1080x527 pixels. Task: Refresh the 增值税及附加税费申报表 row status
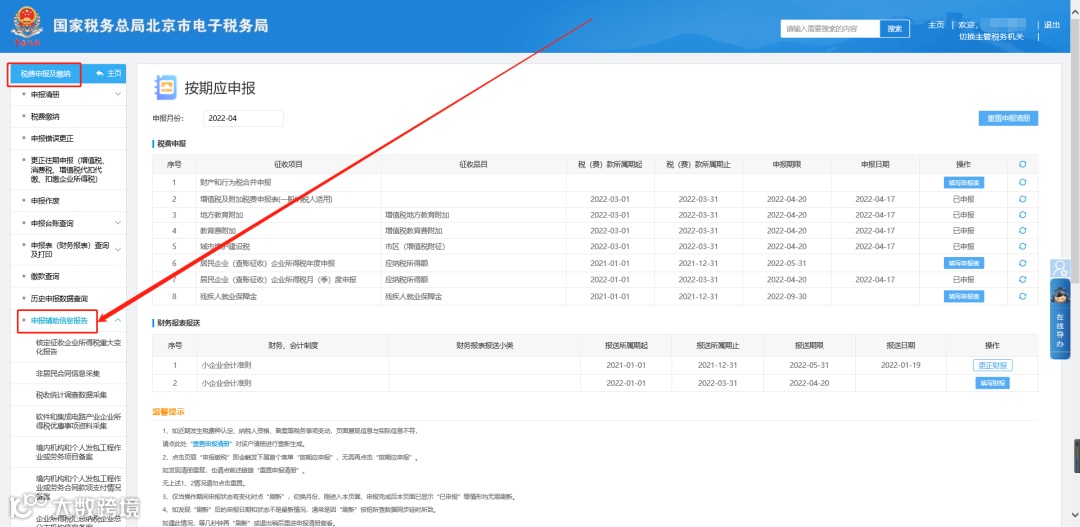click(x=1022, y=199)
